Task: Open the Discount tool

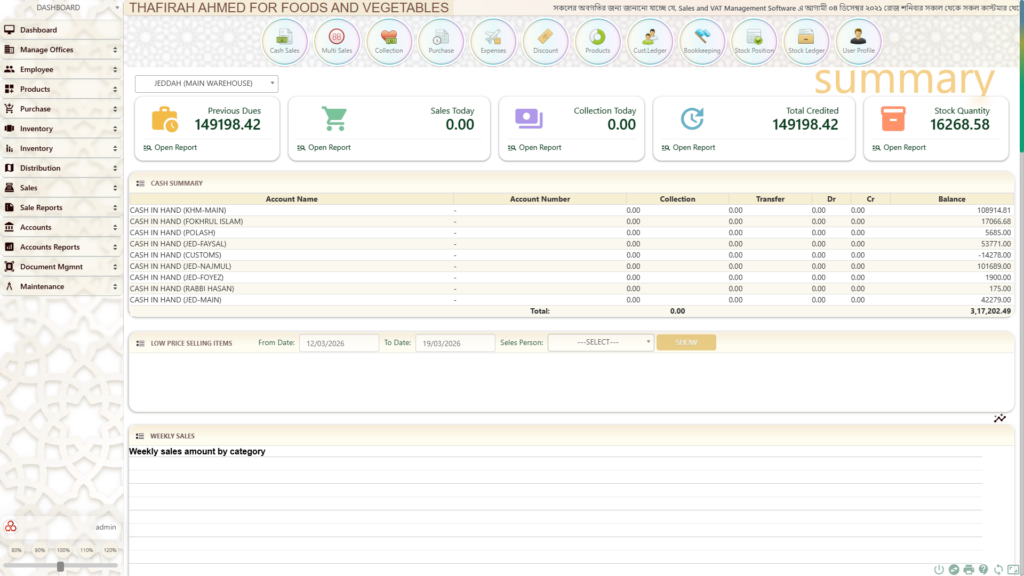Action: 545,41
